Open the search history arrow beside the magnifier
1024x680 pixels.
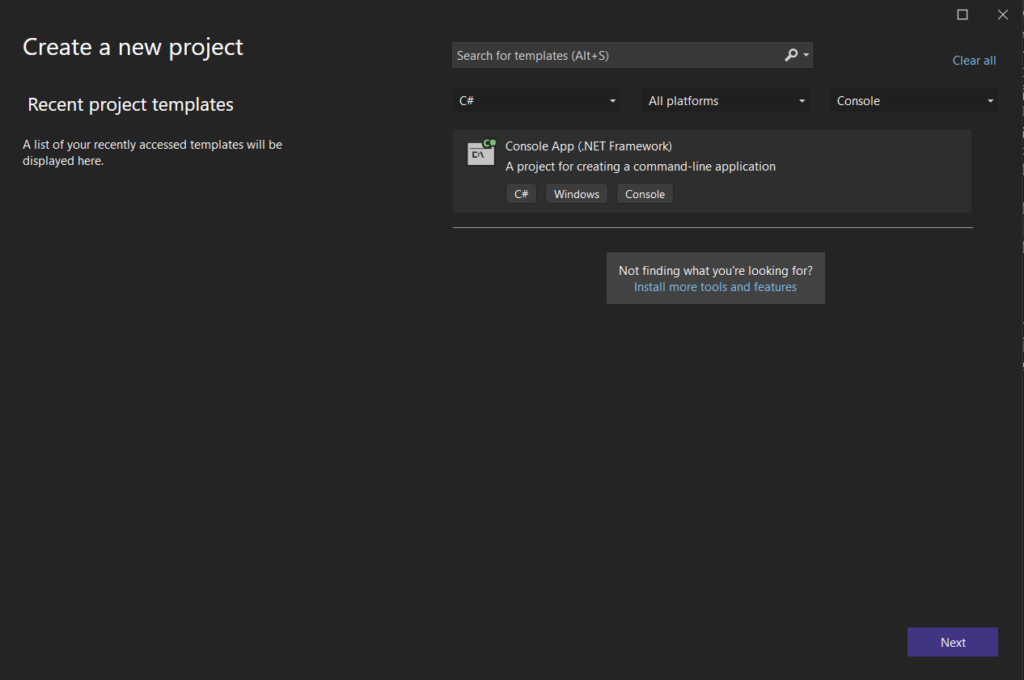tap(806, 56)
